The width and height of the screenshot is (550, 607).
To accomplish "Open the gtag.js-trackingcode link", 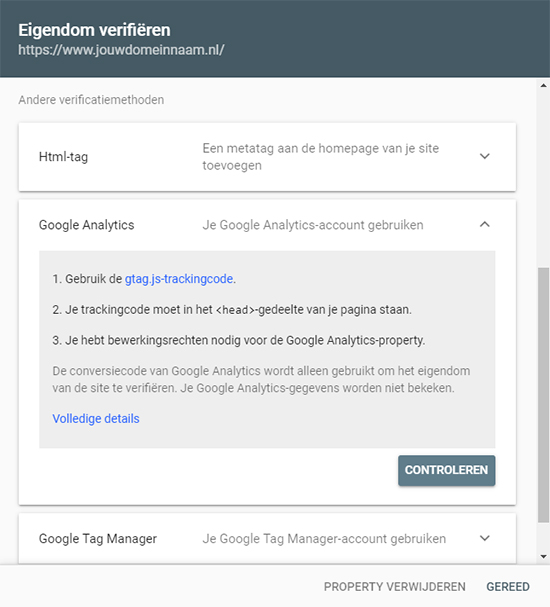I will pos(179,279).
